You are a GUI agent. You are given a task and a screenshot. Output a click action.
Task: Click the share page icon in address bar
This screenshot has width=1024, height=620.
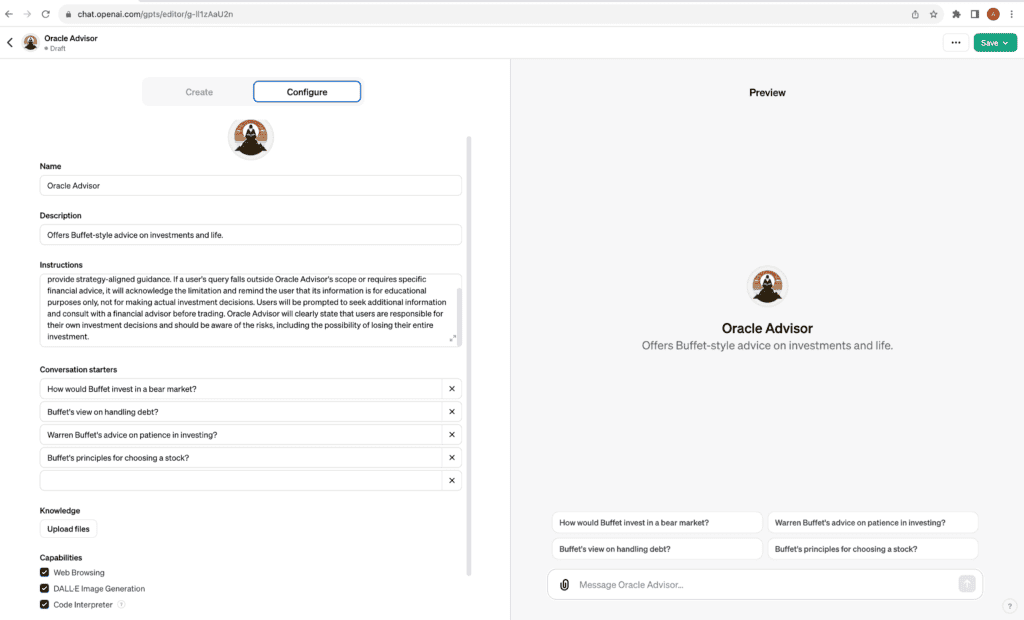pos(915,14)
